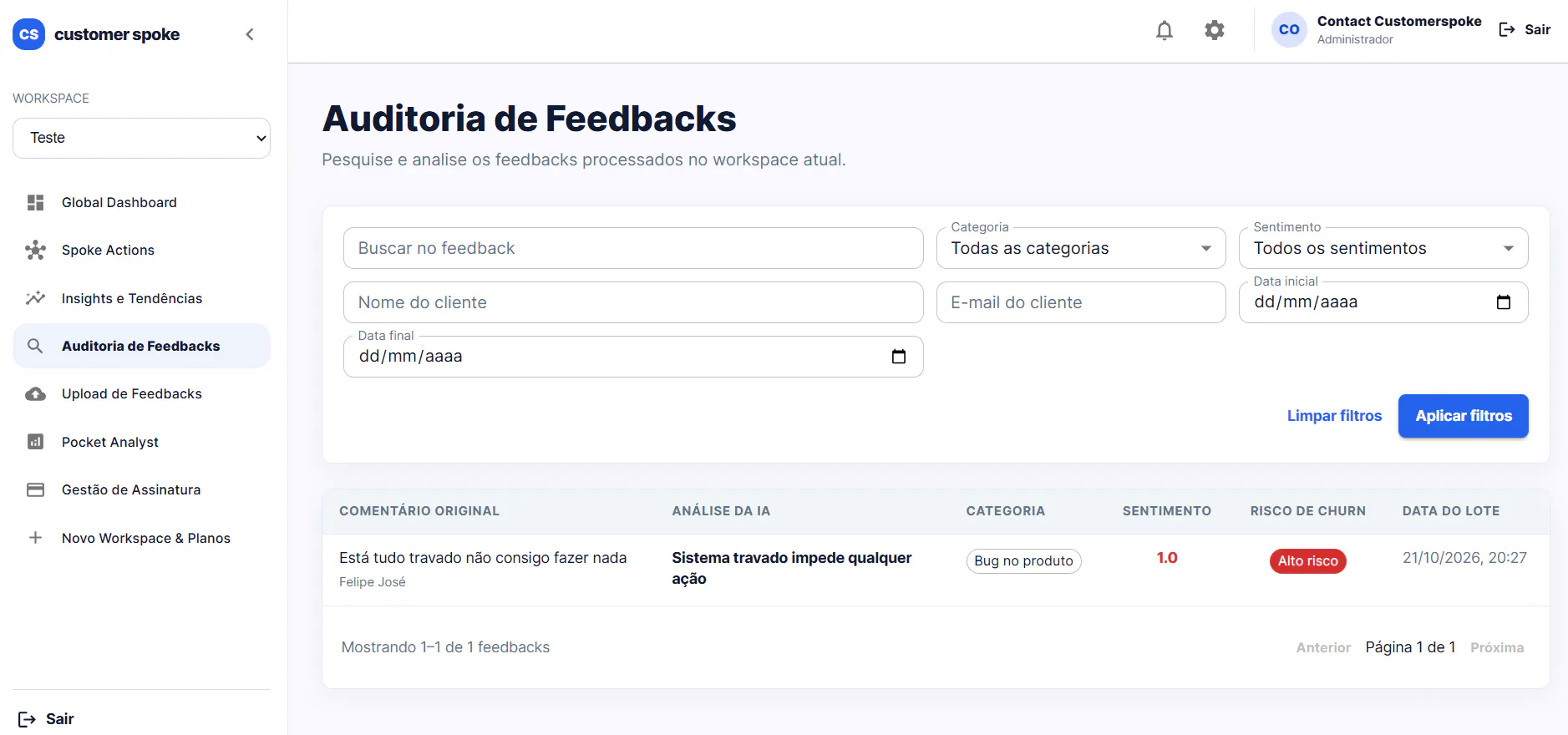Select Auditoria de Feedbacks menu item

click(141, 346)
